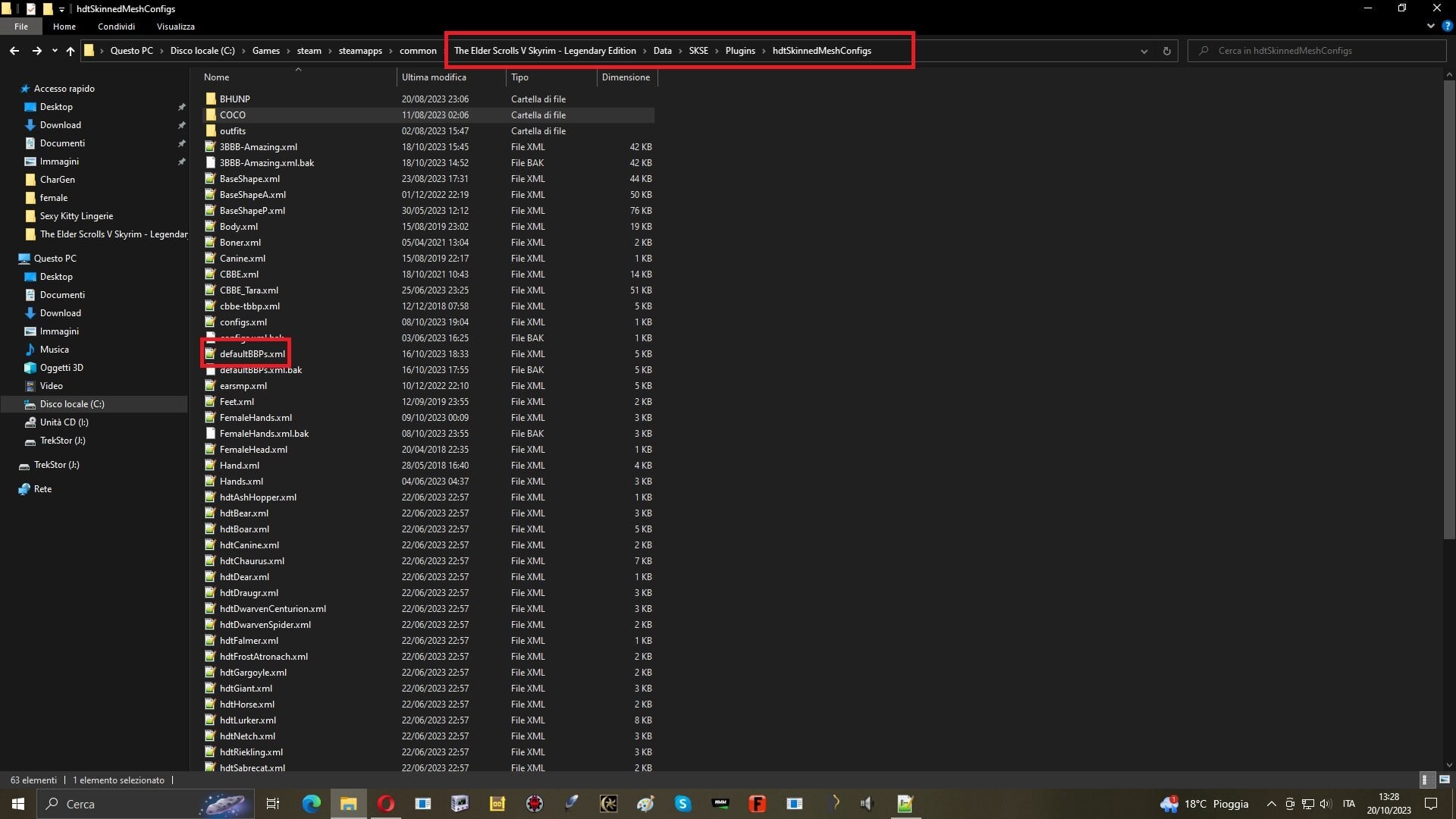Viewport: 1456px width, 819px height.
Task: Click the search box for hdtSkinnedMeshConfigs
Action: pyautogui.click(x=1316, y=51)
